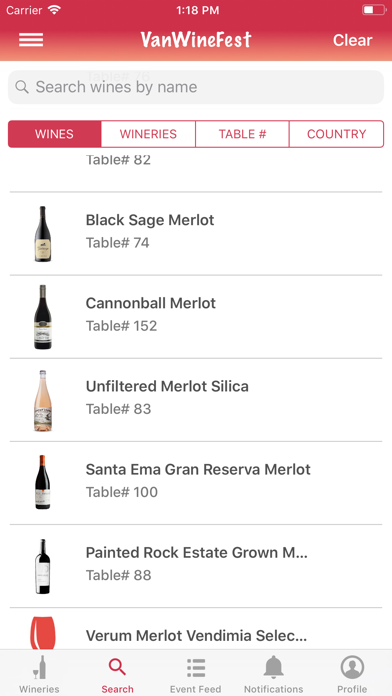This screenshot has width=392, height=696.
Task: Select the WINES segment
Action: tap(55, 134)
